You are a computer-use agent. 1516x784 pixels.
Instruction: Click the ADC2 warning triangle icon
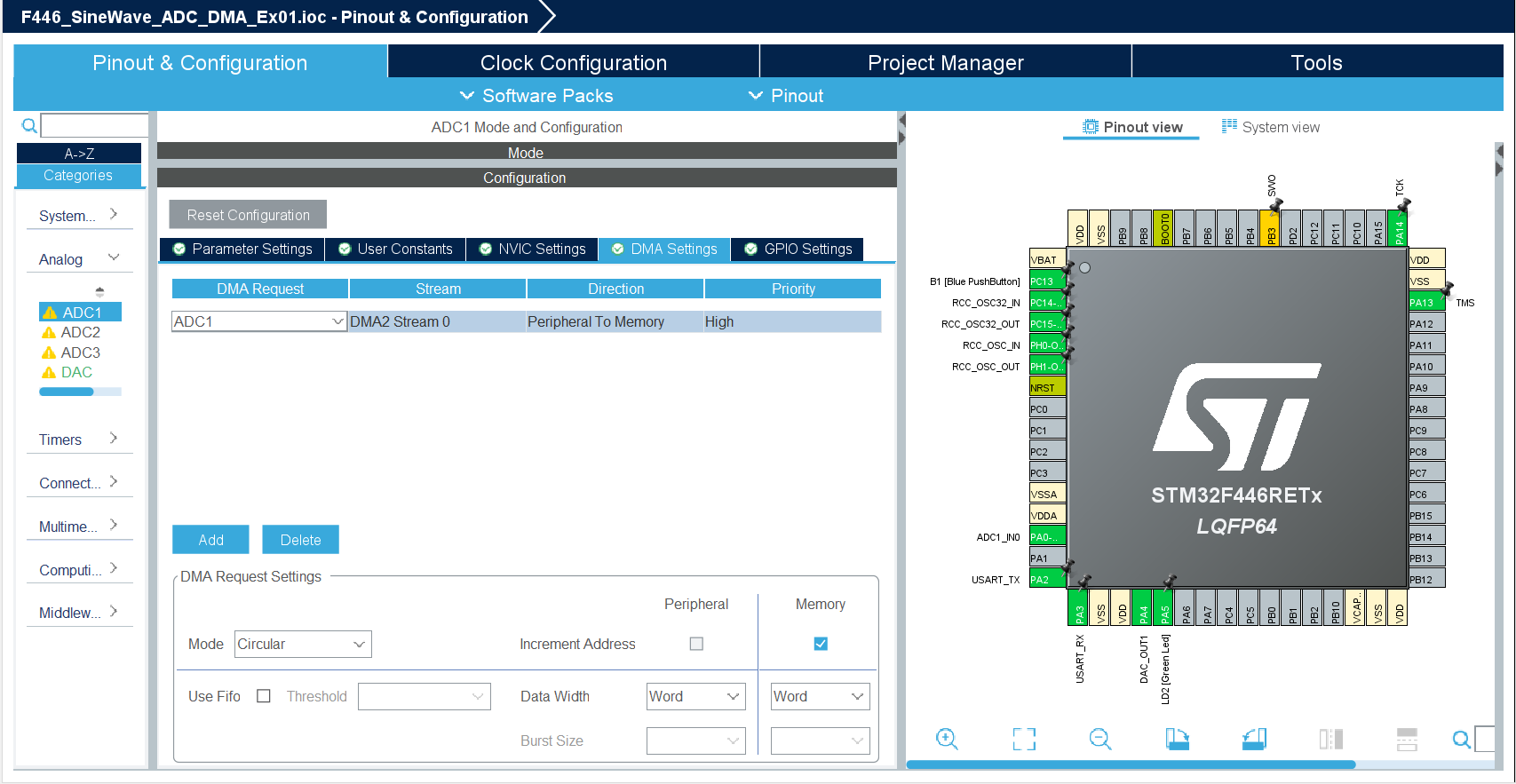49,332
